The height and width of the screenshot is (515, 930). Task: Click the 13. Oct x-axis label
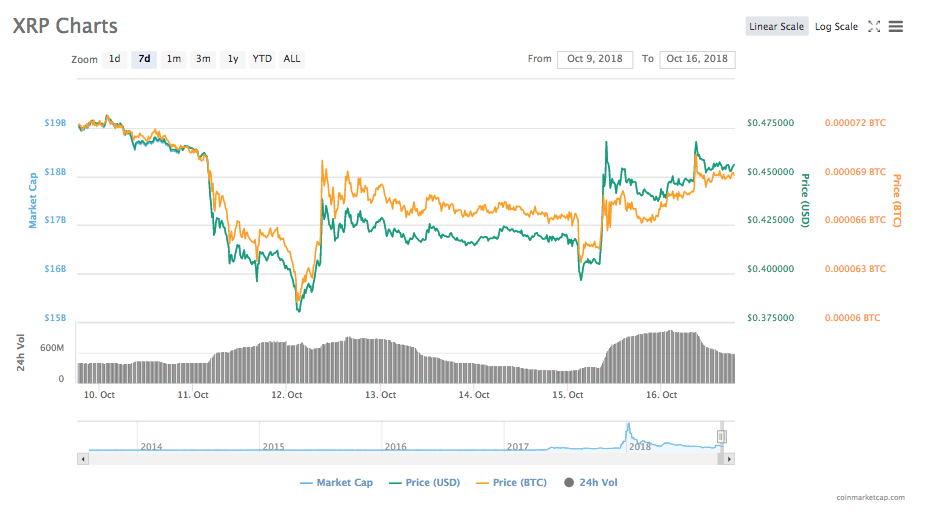click(380, 395)
